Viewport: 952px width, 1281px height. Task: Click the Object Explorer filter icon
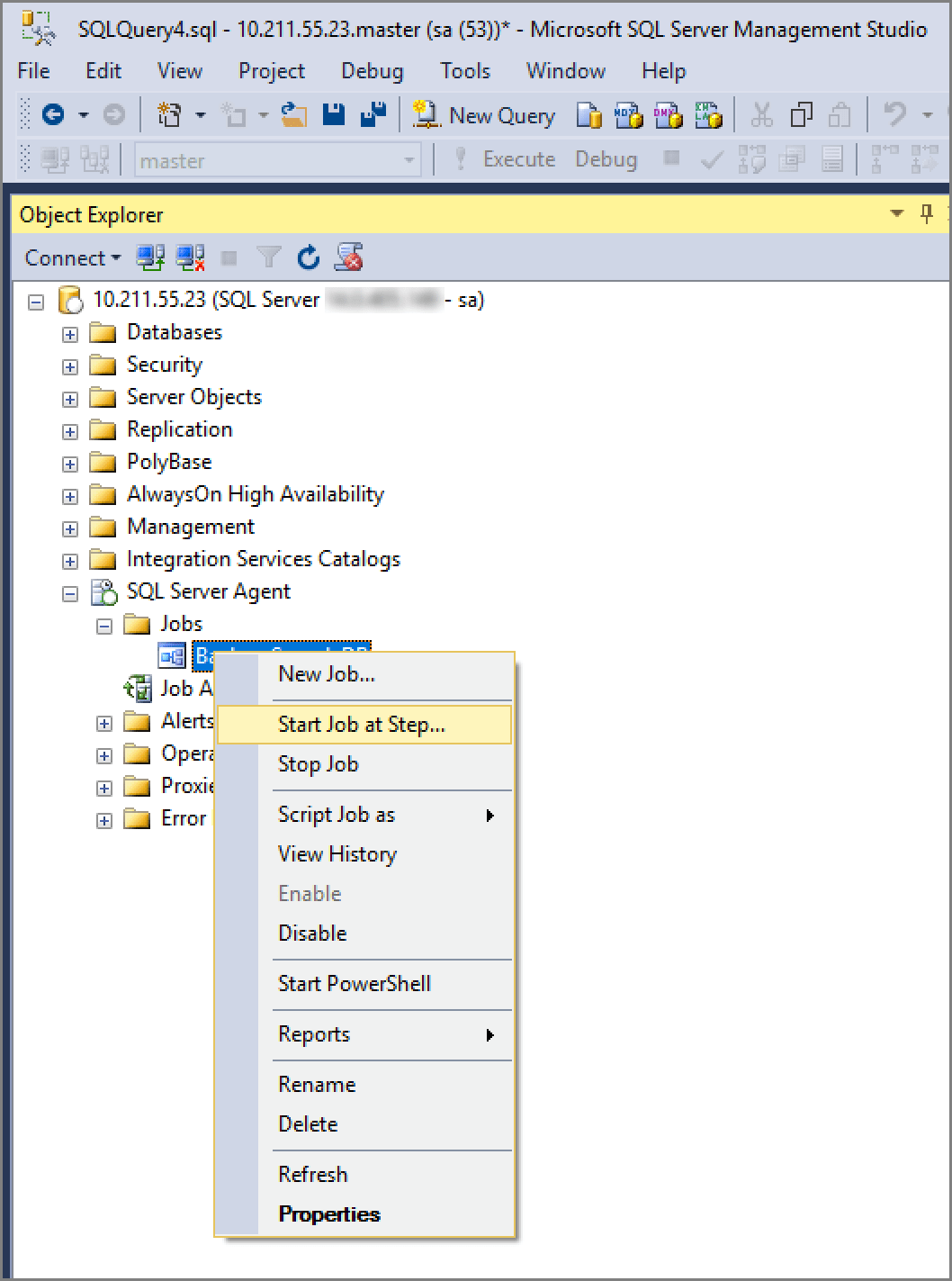(x=268, y=257)
